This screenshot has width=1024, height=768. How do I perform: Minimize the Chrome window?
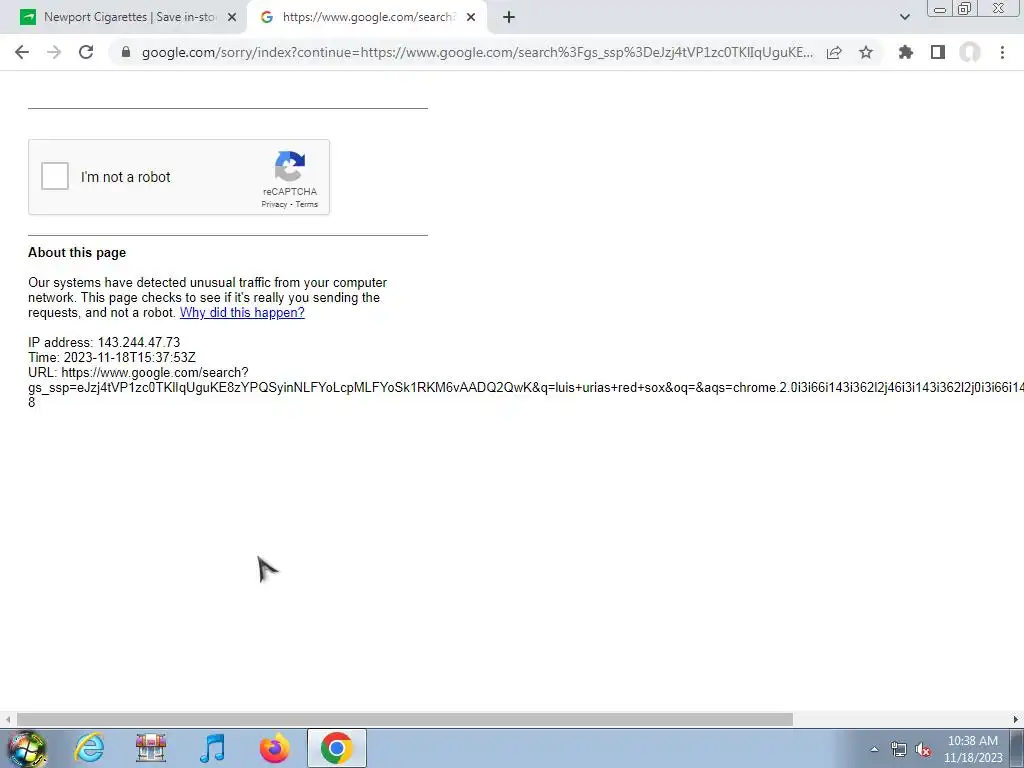940,8
